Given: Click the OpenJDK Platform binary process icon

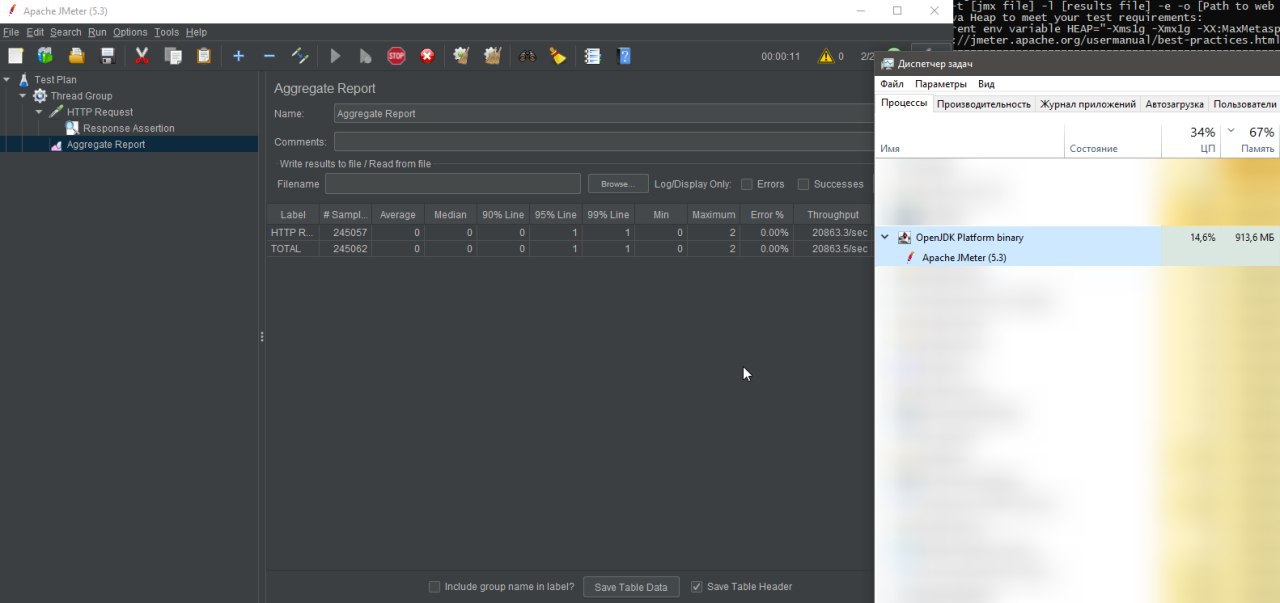Looking at the screenshot, I should point(904,238).
